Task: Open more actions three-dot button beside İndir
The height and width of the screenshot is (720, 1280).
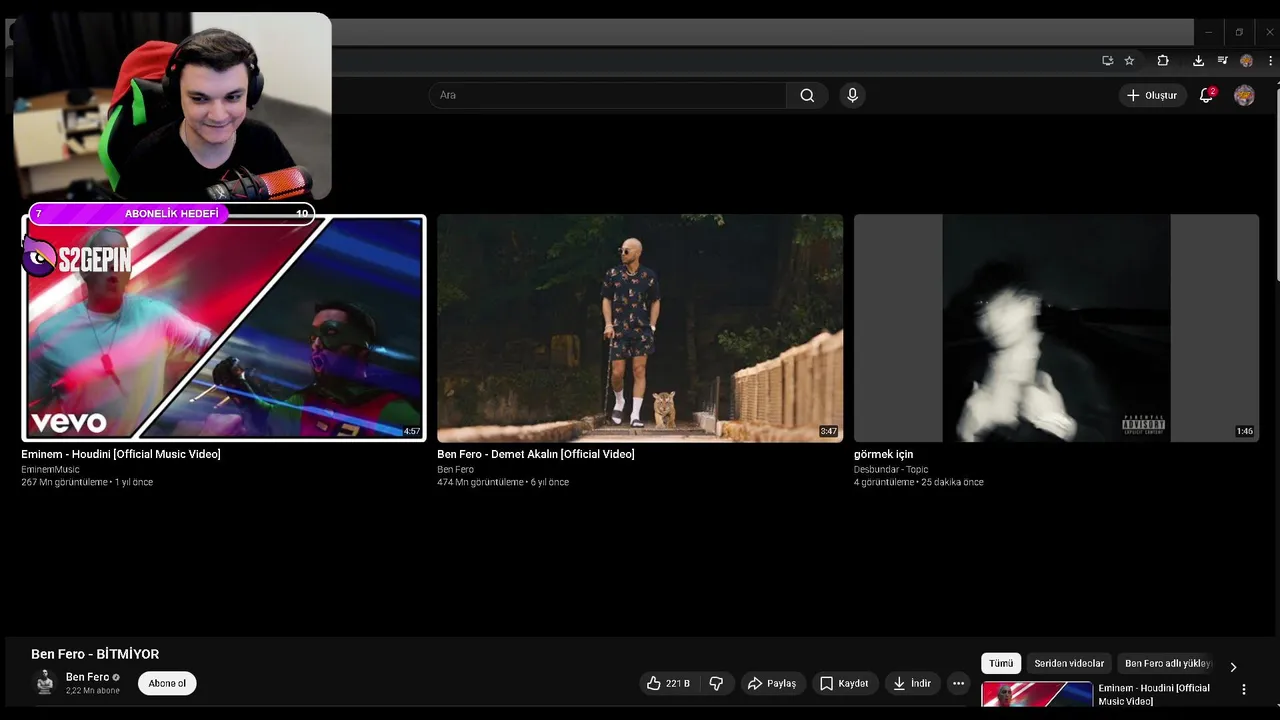Action: click(958, 683)
